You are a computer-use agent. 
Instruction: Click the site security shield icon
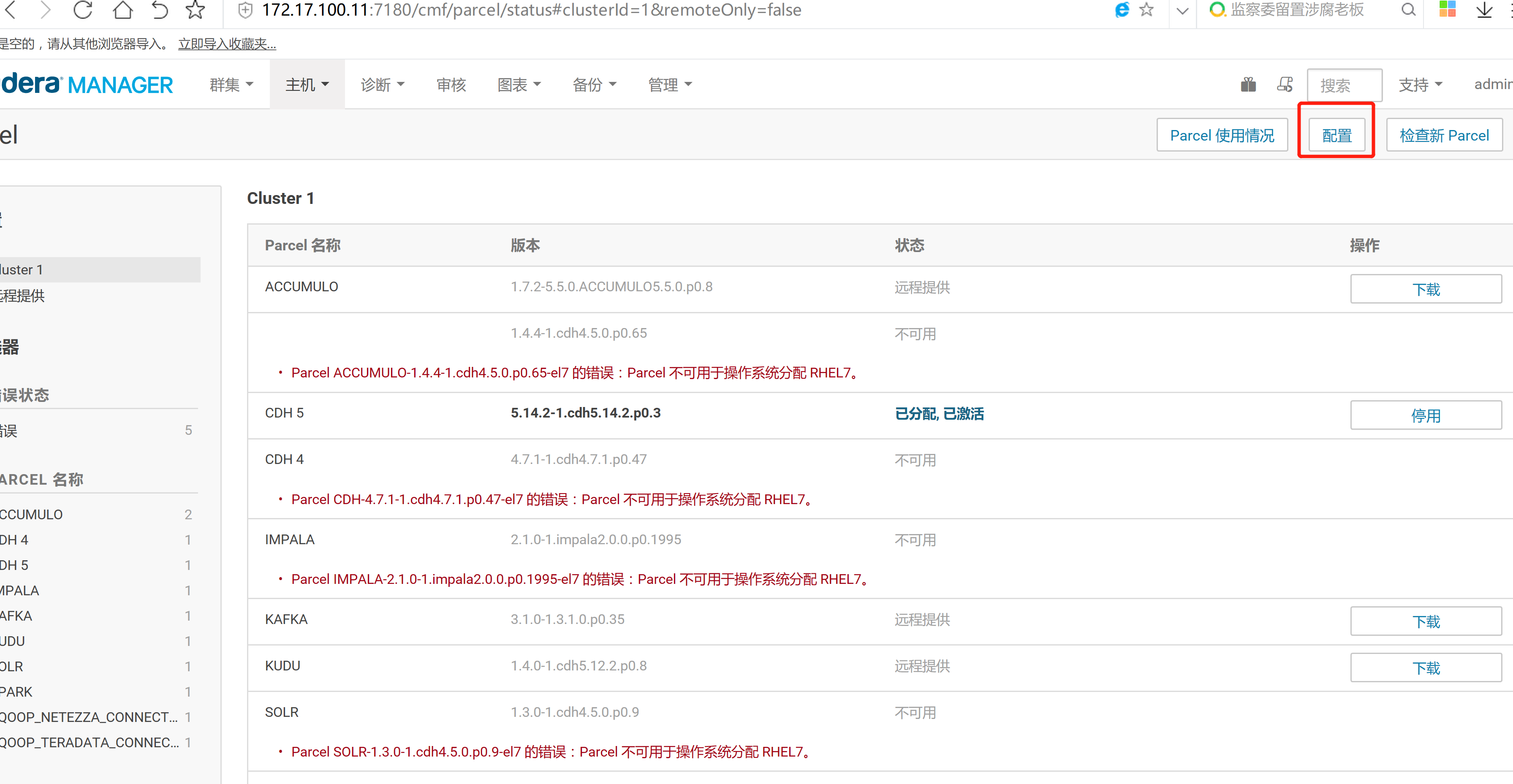[x=245, y=10]
